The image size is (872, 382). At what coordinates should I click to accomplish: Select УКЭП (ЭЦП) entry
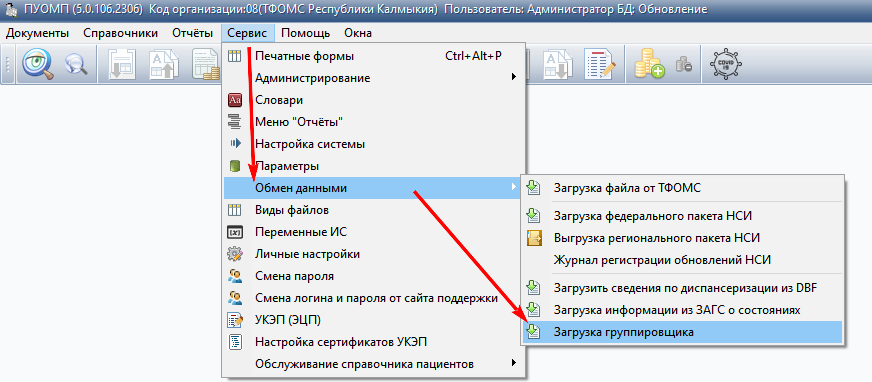tap(374, 320)
